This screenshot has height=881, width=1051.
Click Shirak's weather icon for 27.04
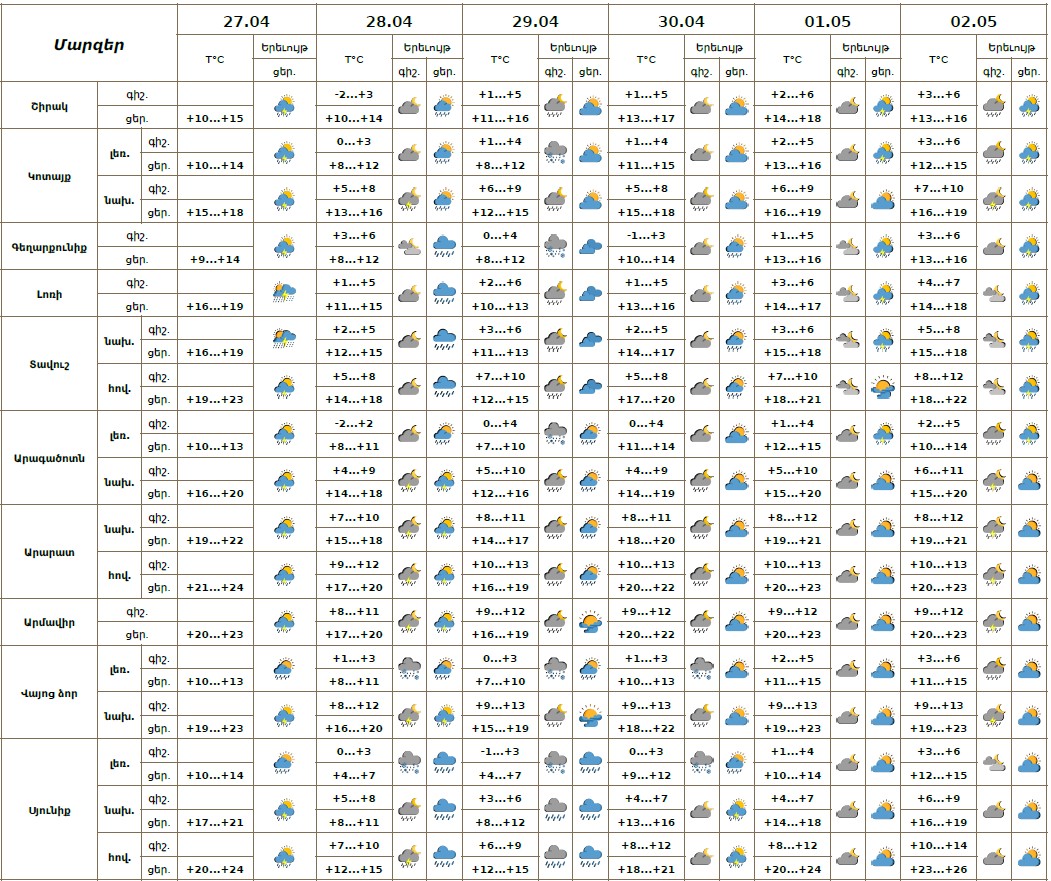click(x=285, y=105)
